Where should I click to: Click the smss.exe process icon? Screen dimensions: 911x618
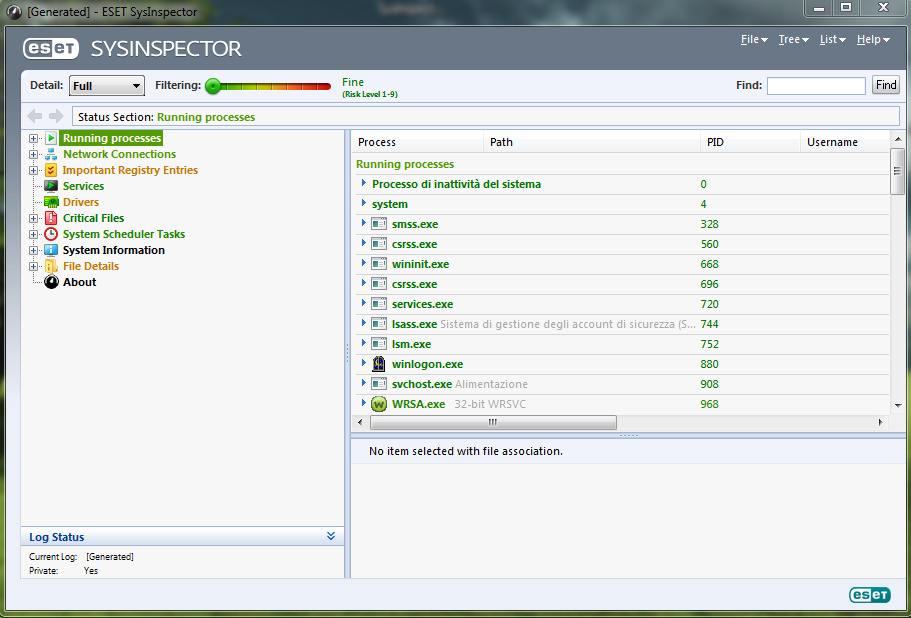point(379,224)
